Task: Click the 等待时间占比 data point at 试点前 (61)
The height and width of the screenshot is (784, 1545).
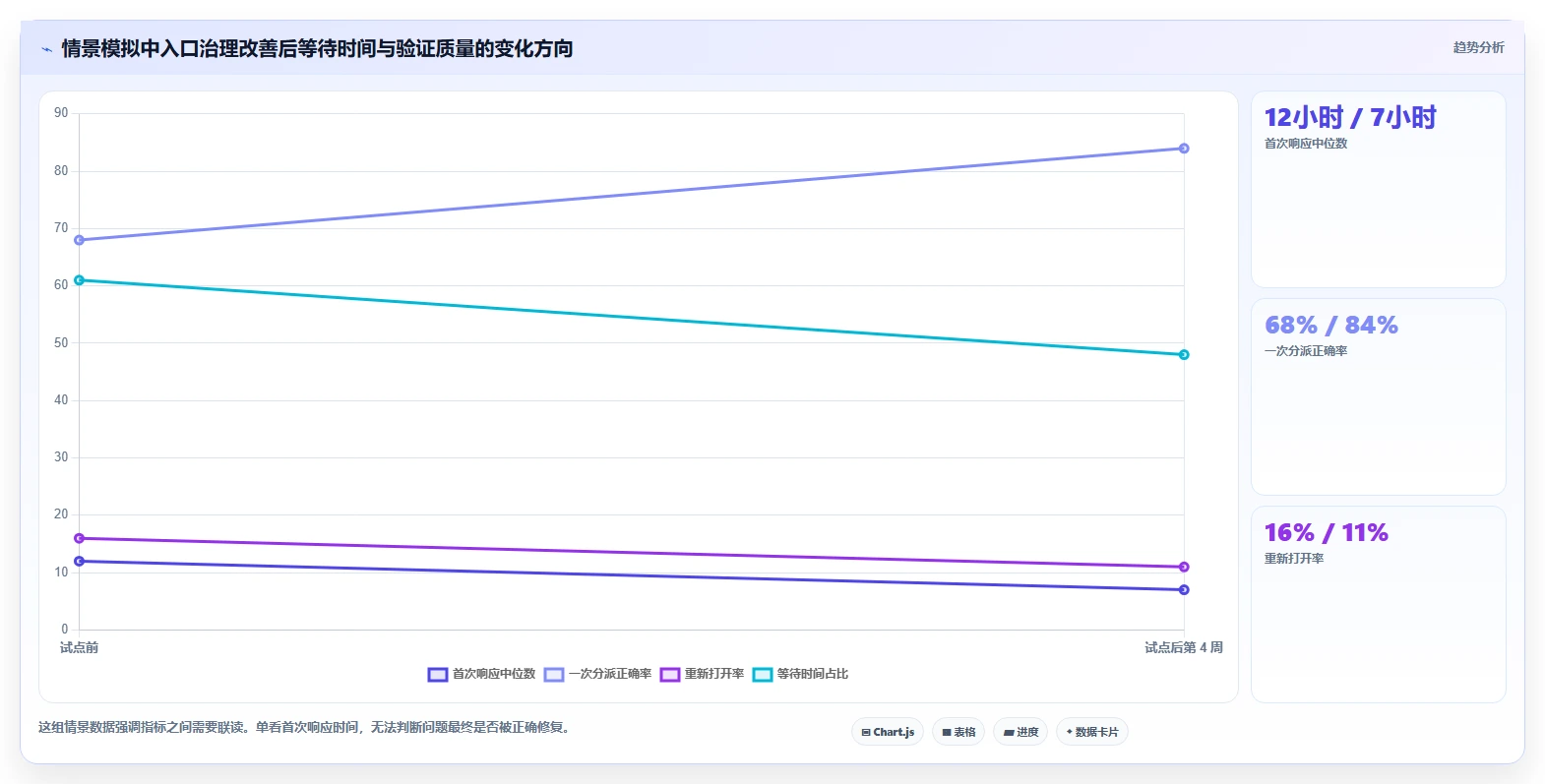Action: (x=80, y=280)
